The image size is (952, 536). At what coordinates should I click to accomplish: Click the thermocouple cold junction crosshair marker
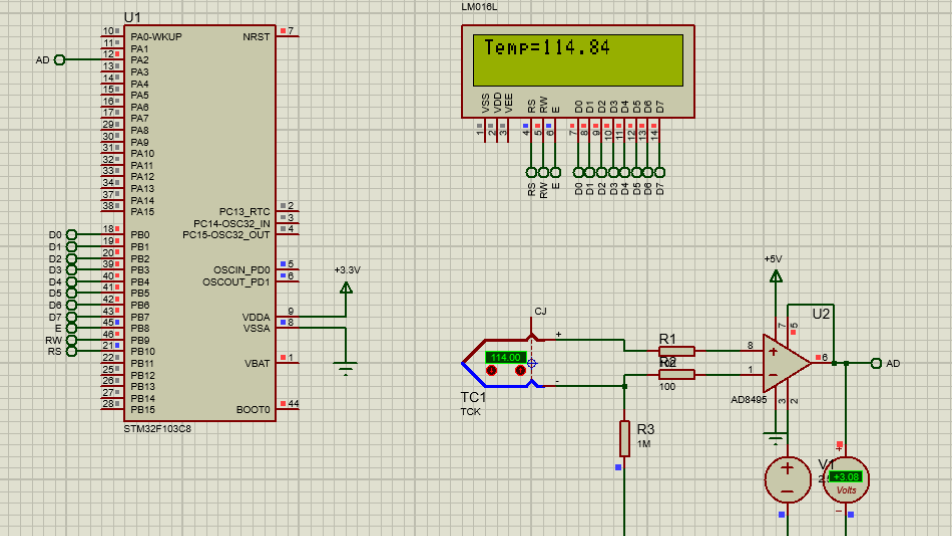point(532,363)
